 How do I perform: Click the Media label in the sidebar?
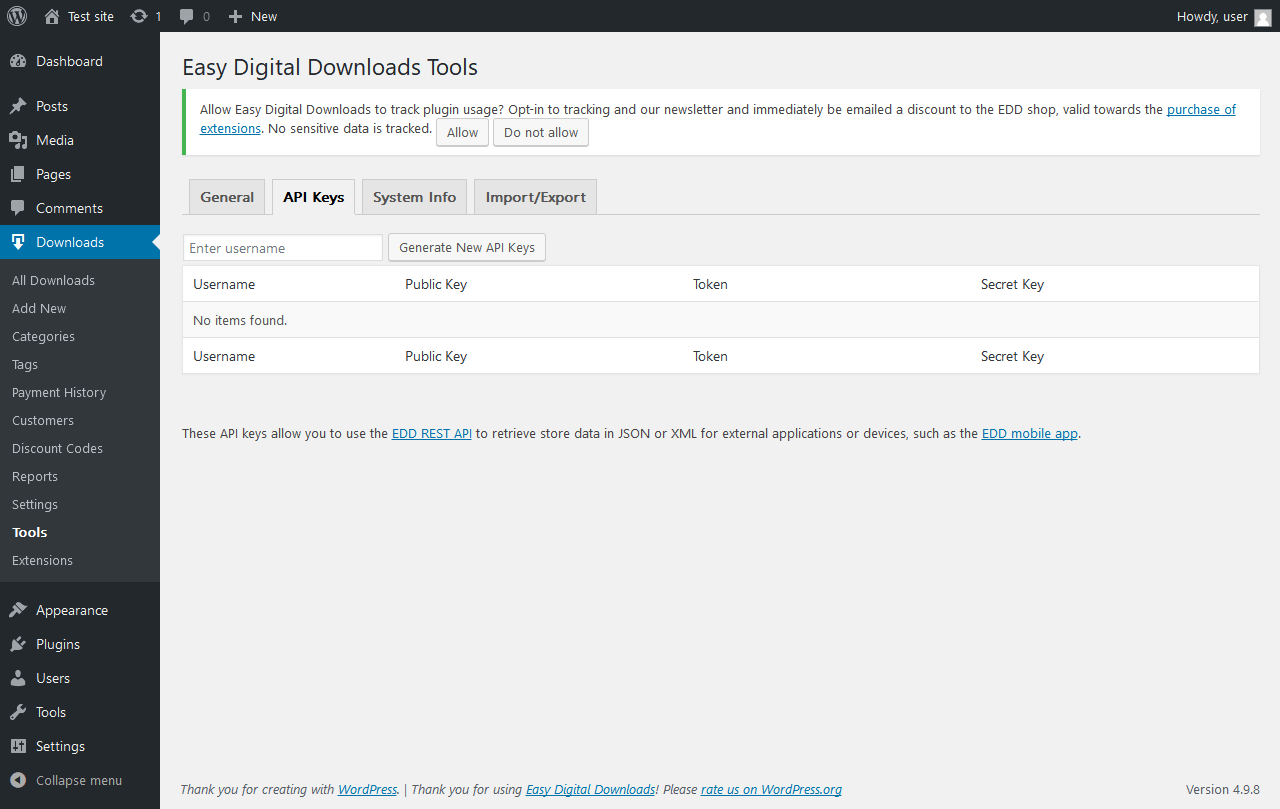[55, 140]
